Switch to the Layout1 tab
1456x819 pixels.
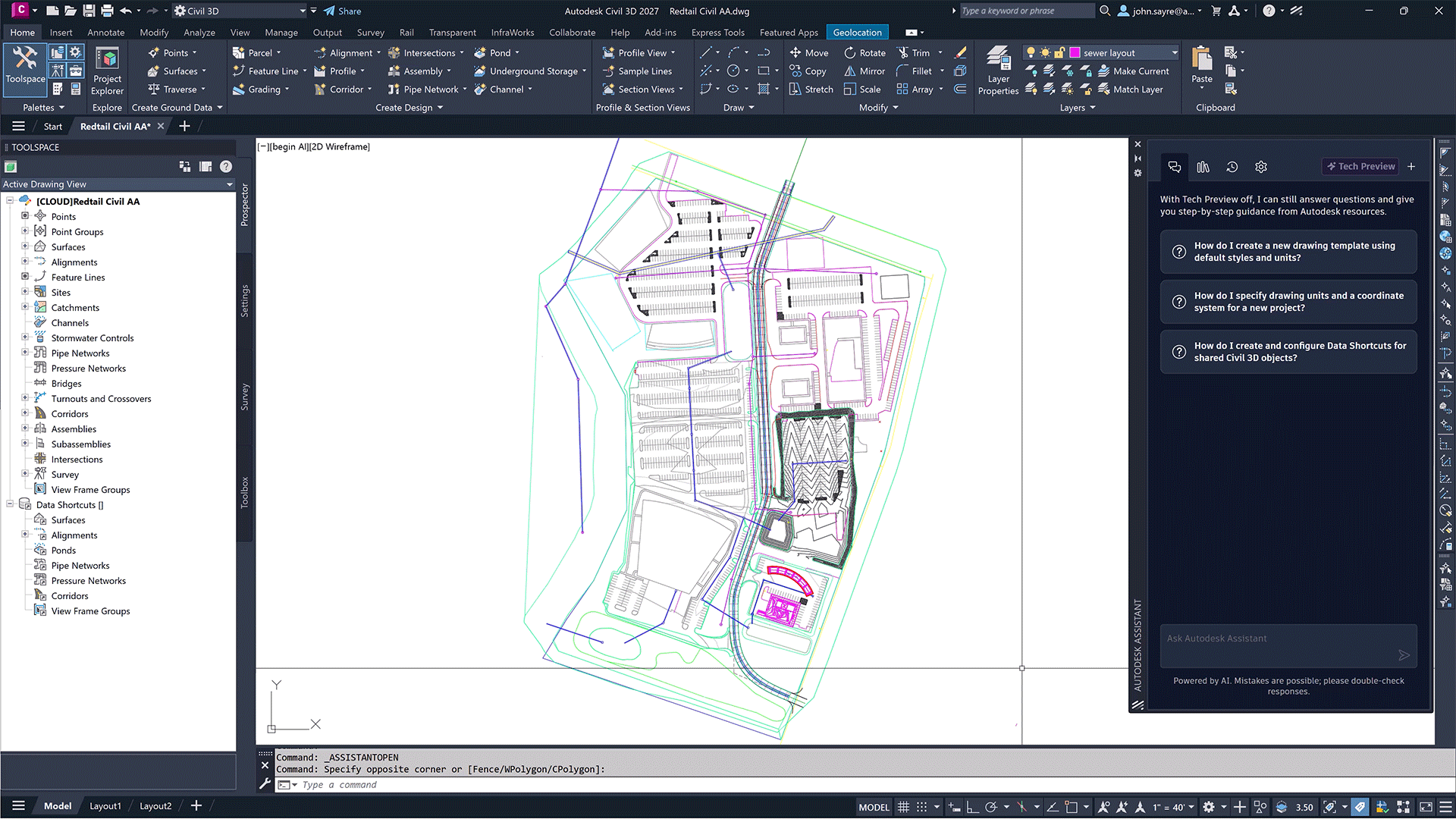point(105,806)
